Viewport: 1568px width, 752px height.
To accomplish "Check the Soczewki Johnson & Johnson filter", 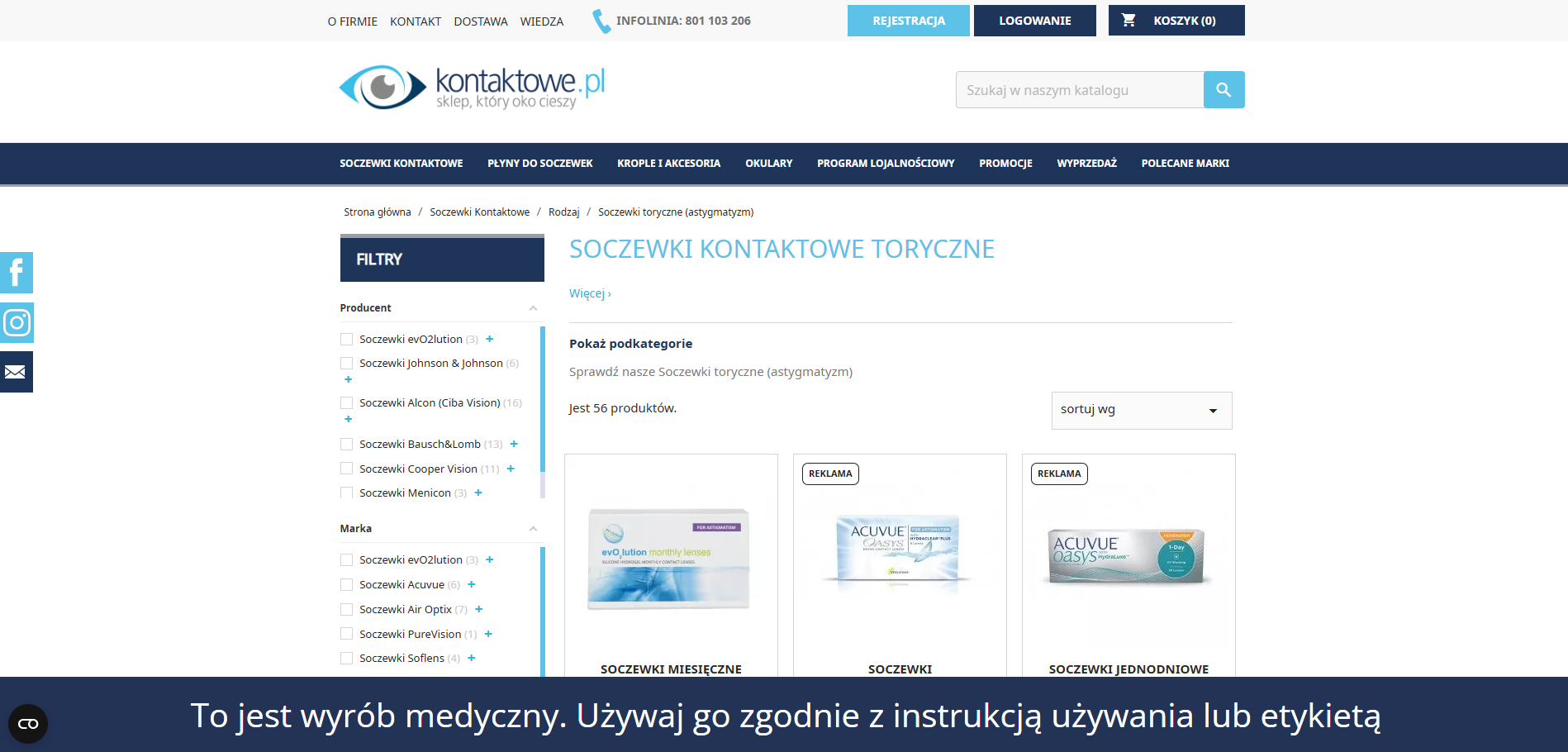I will (x=346, y=363).
